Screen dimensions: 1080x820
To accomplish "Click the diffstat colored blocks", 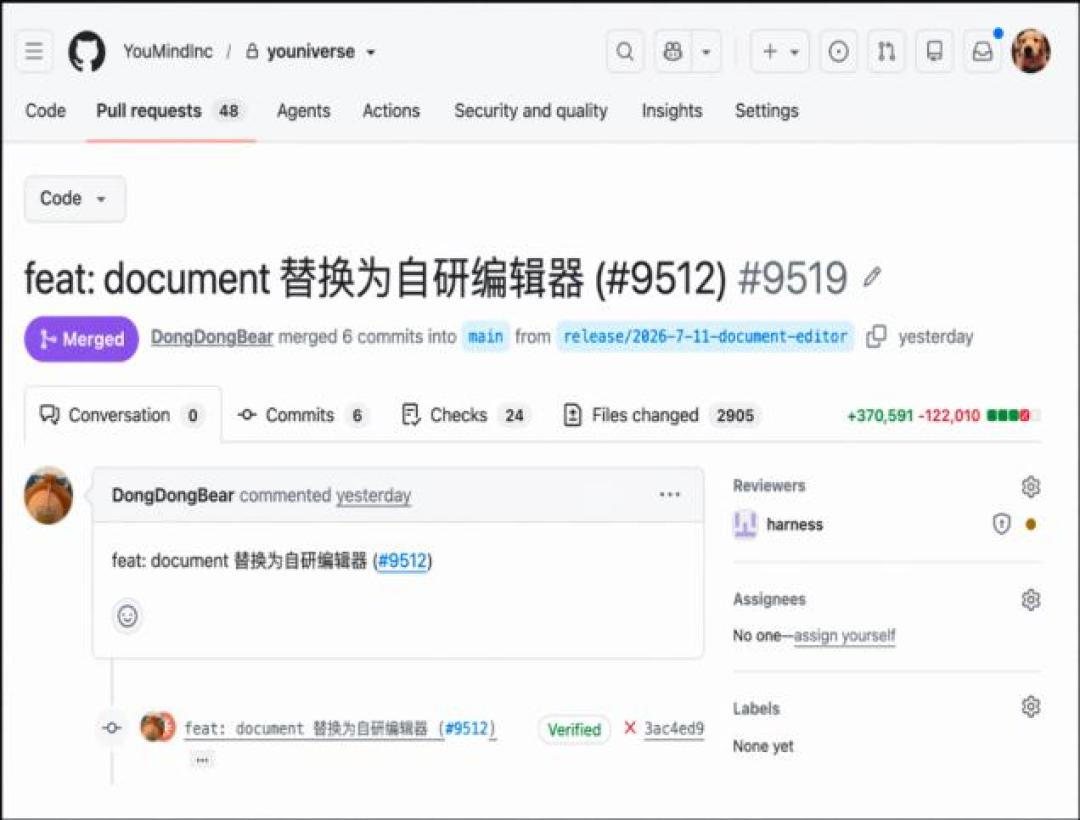I will click(x=1012, y=415).
